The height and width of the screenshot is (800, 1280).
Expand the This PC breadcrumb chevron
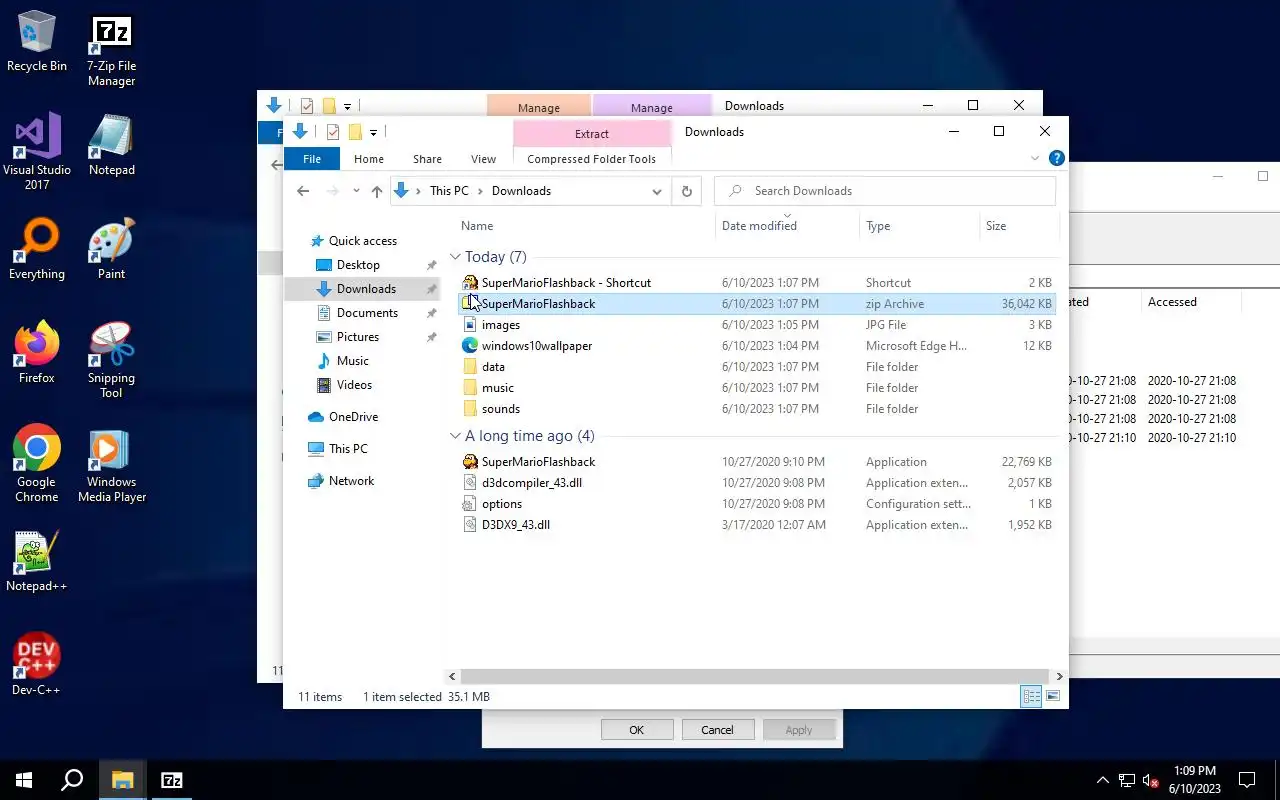coord(480,191)
